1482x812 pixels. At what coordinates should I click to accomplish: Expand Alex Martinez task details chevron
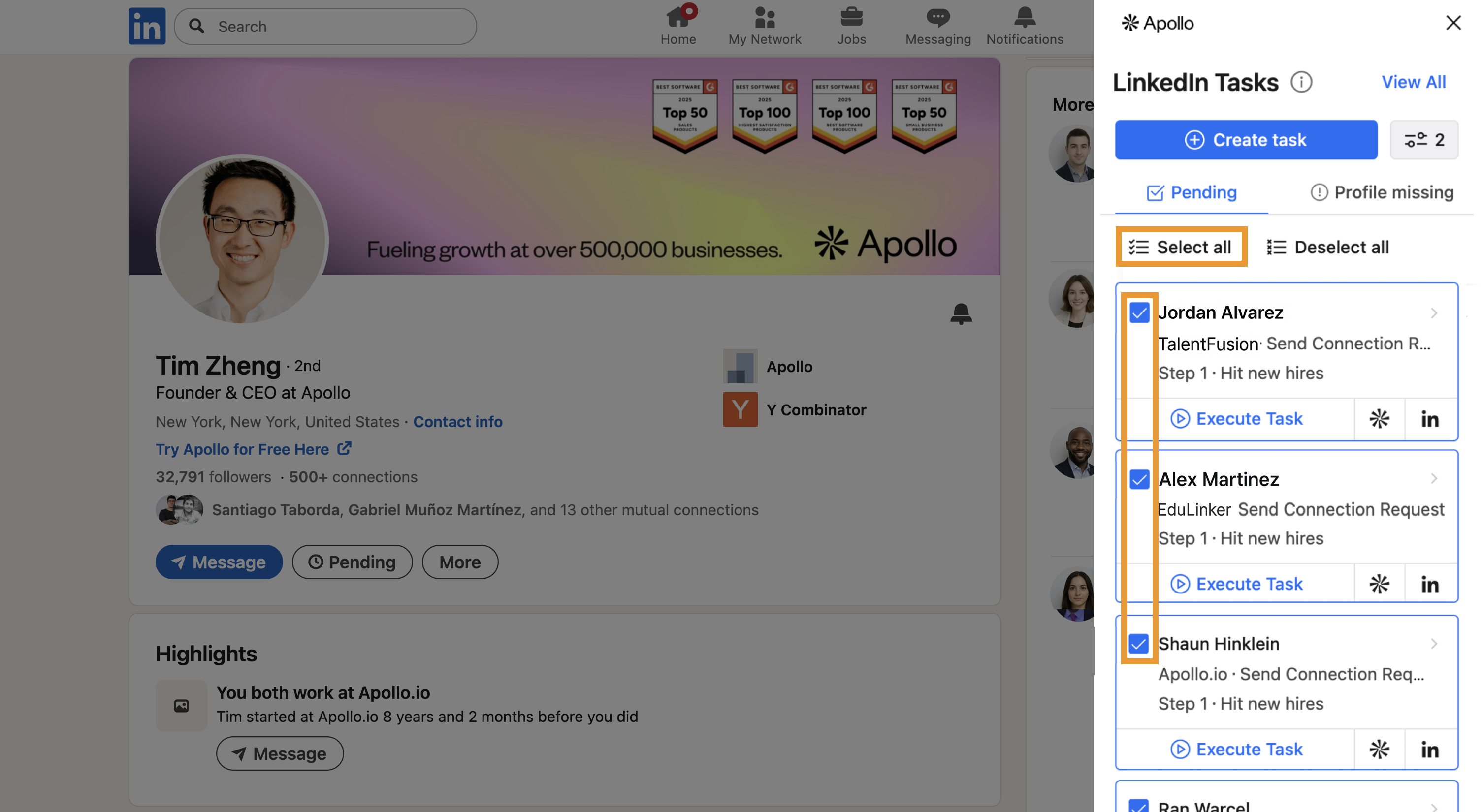tap(1434, 478)
